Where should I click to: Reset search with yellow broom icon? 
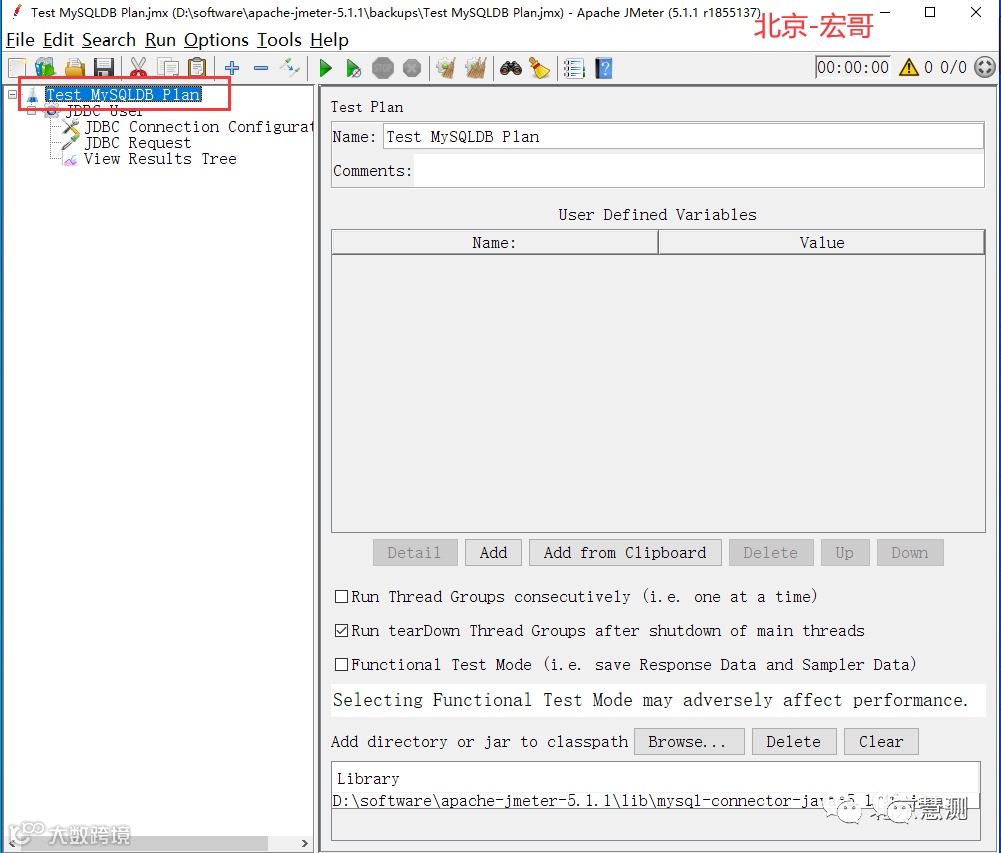coord(539,68)
